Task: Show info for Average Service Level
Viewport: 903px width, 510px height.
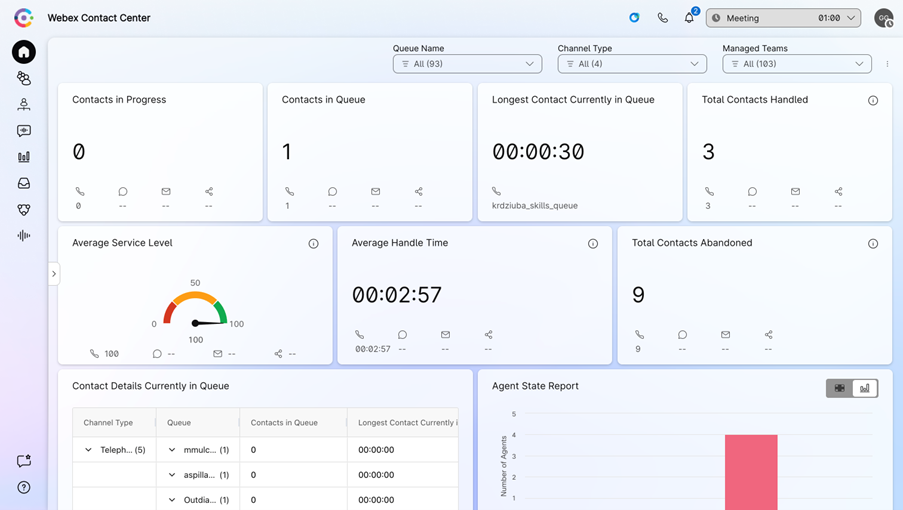Action: click(x=313, y=244)
